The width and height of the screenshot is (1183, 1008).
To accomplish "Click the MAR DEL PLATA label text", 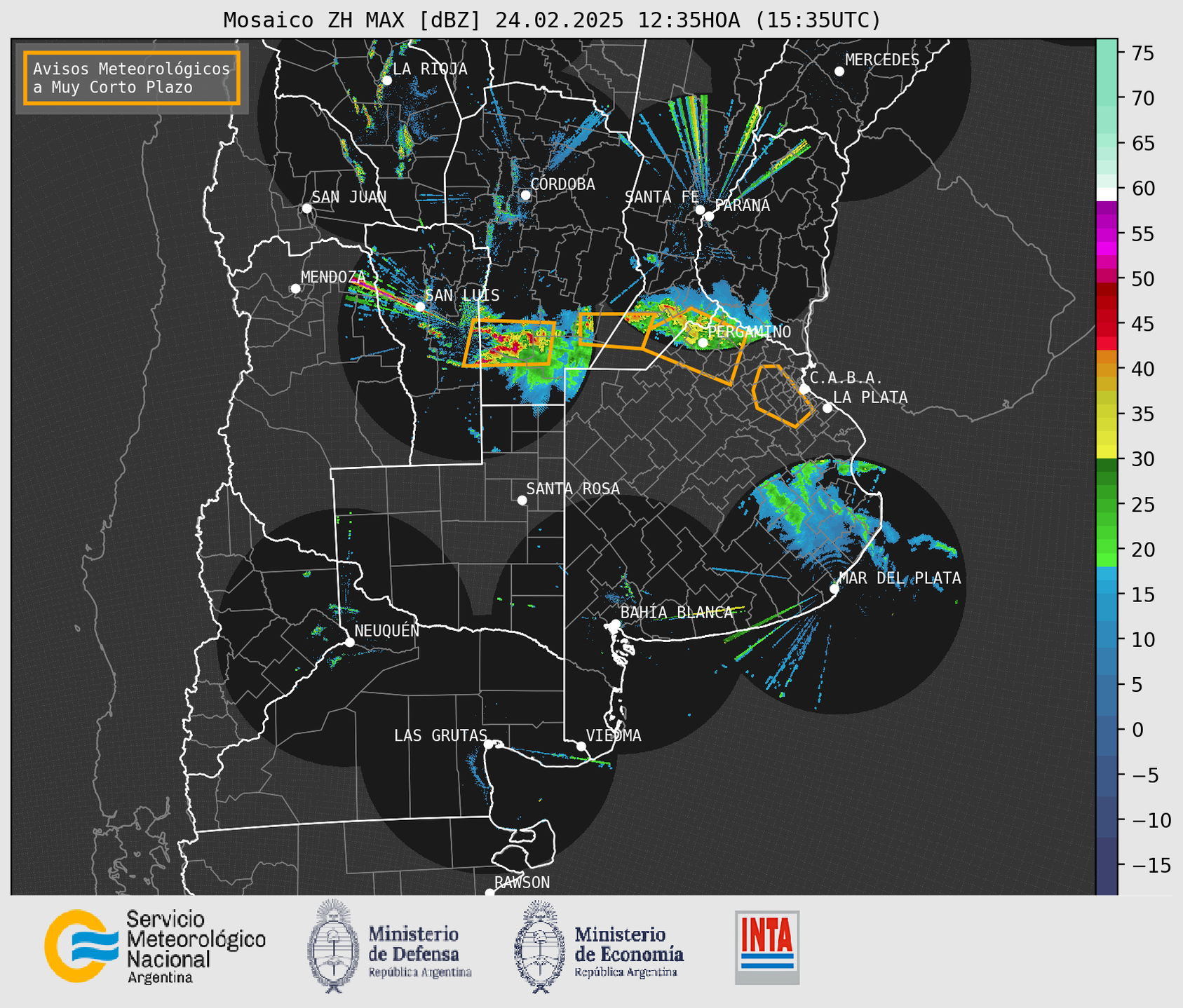I will [x=900, y=578].
